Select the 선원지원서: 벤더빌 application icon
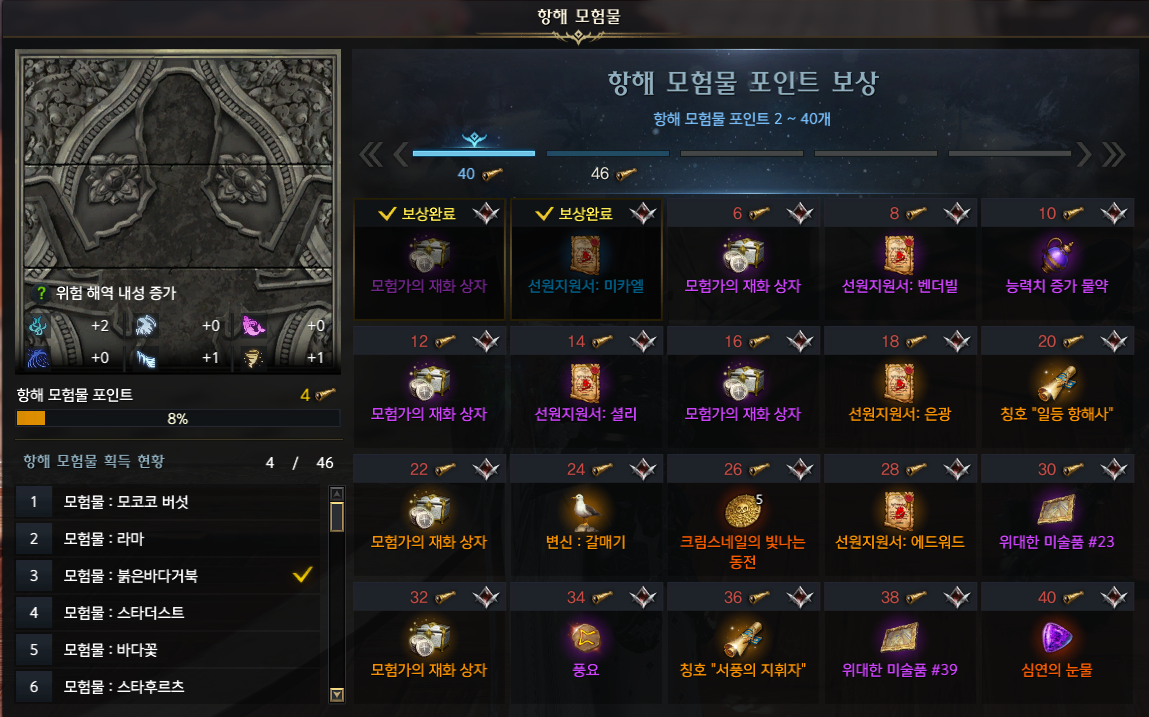This screenshot has width=1149, height=717. (899, 255)
